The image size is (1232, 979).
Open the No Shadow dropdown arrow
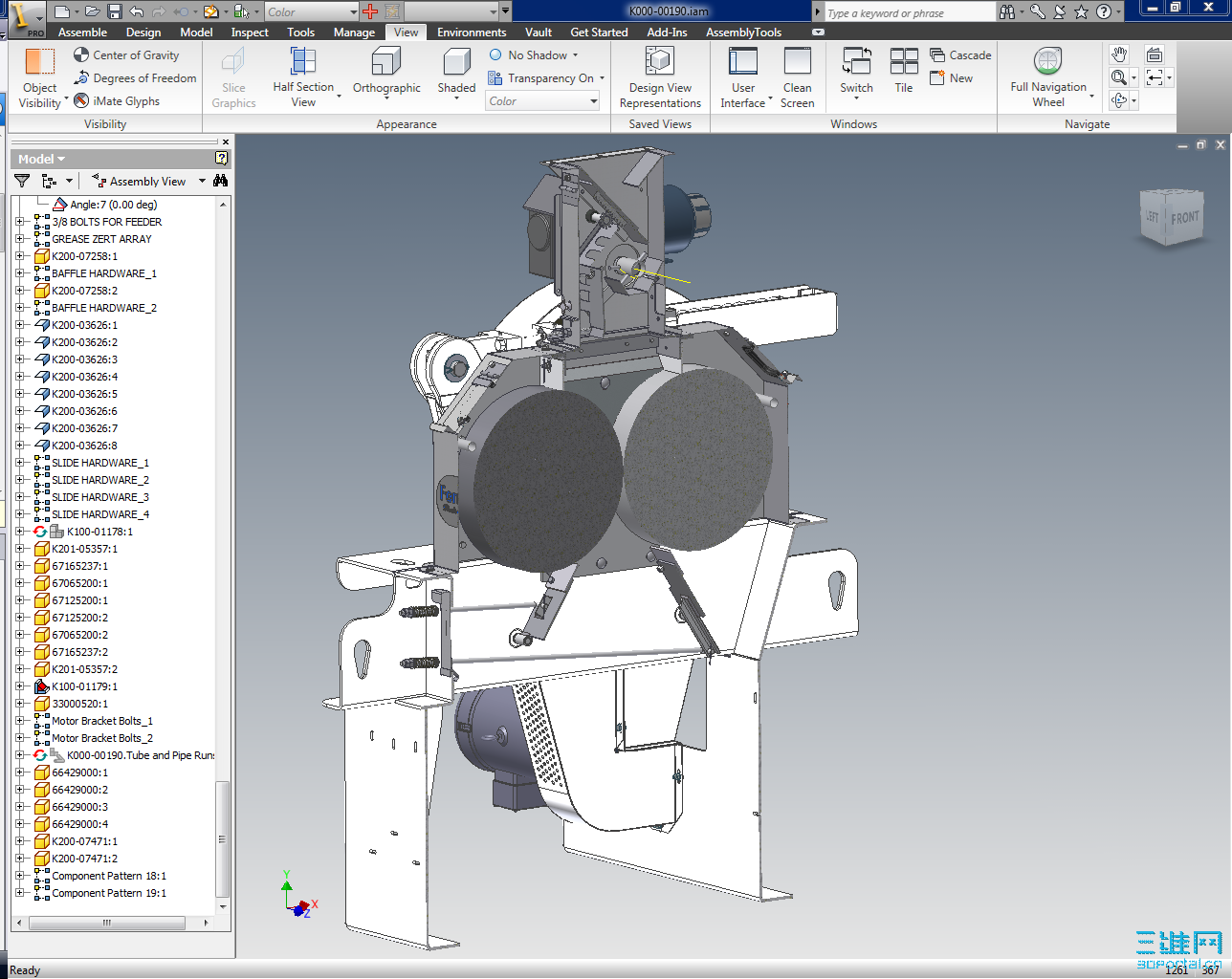pos(577,54)
